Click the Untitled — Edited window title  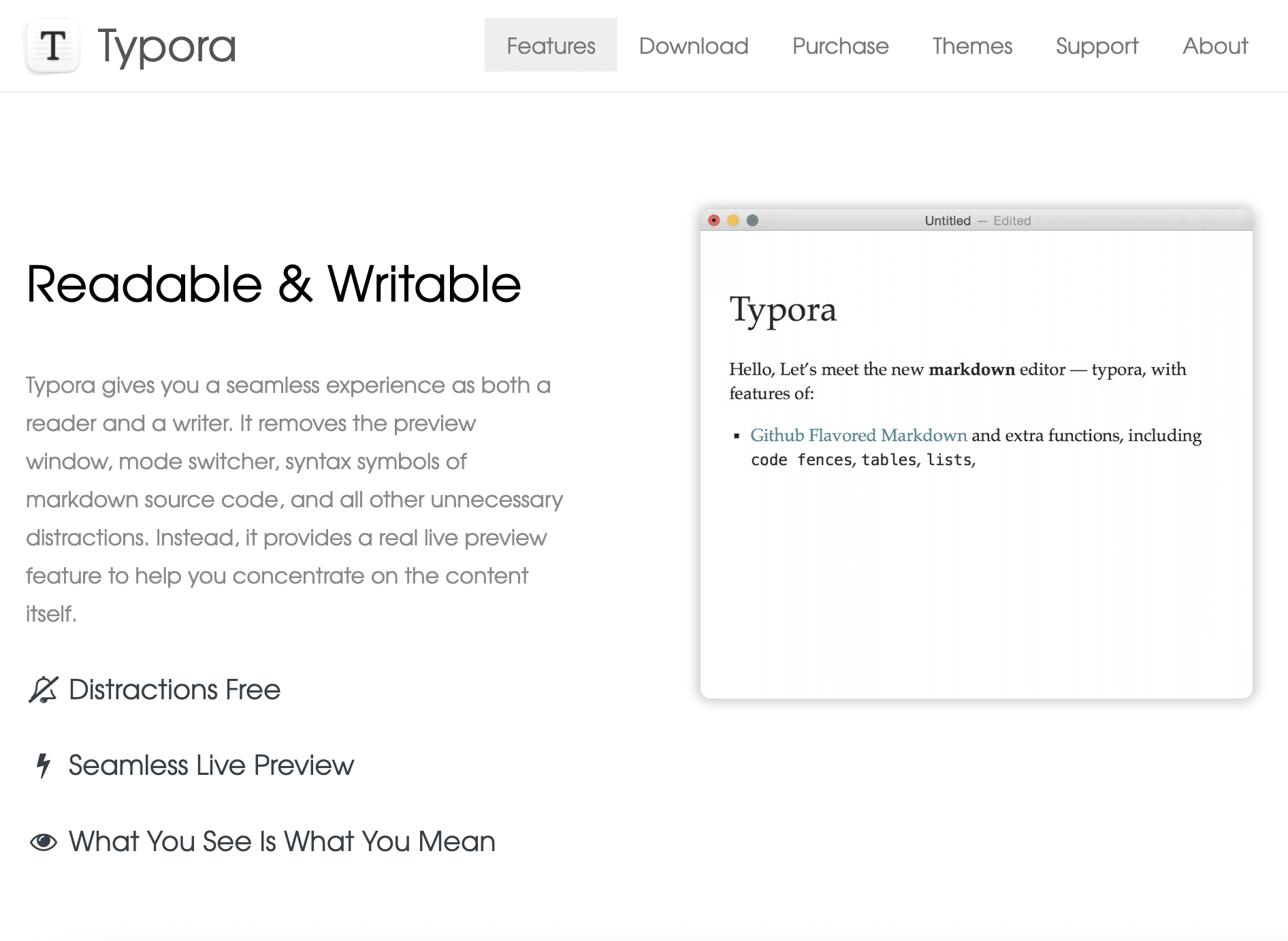tap(978, 221)
